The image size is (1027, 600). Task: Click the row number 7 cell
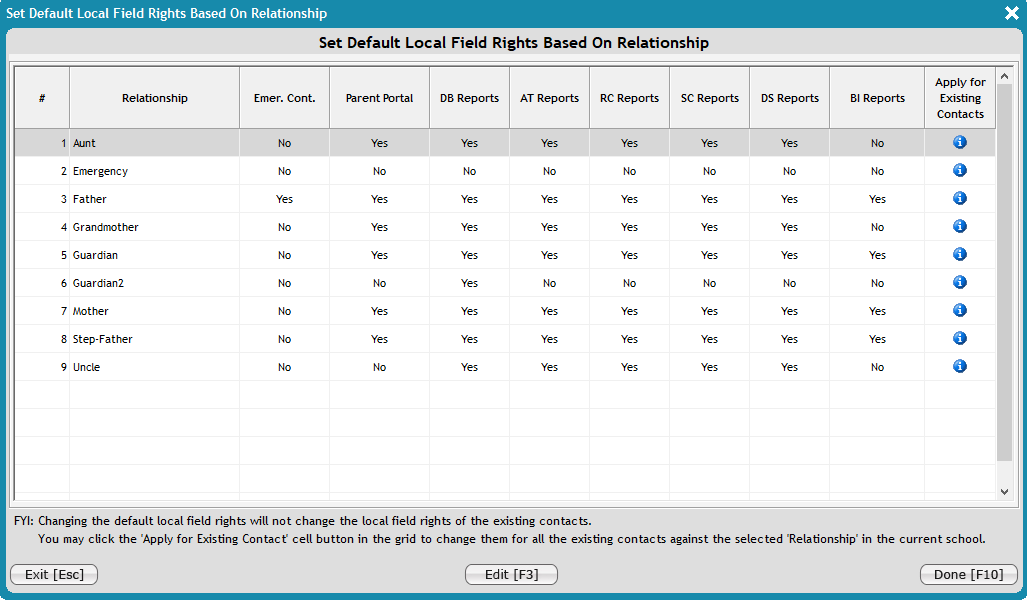pos(42,311)
